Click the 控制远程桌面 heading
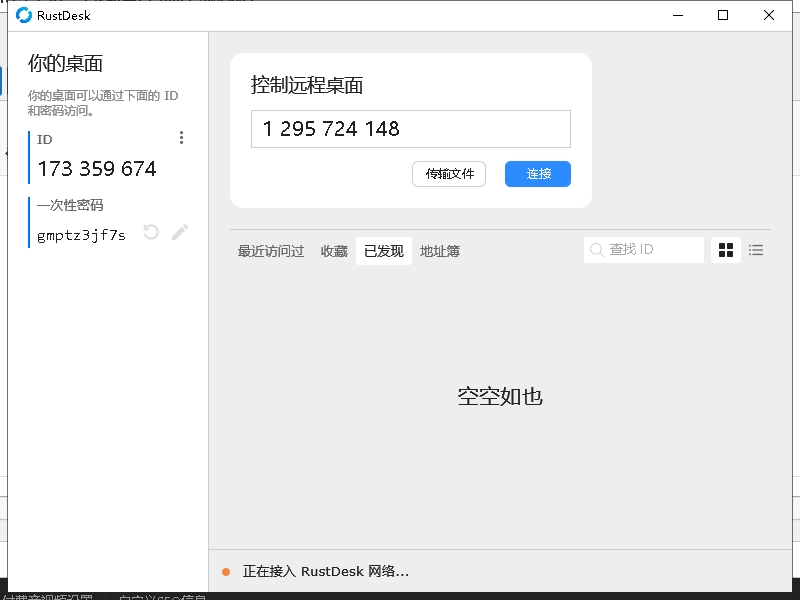Image resolution: width=800 pixels, height=600 pixels. (307, 85)
